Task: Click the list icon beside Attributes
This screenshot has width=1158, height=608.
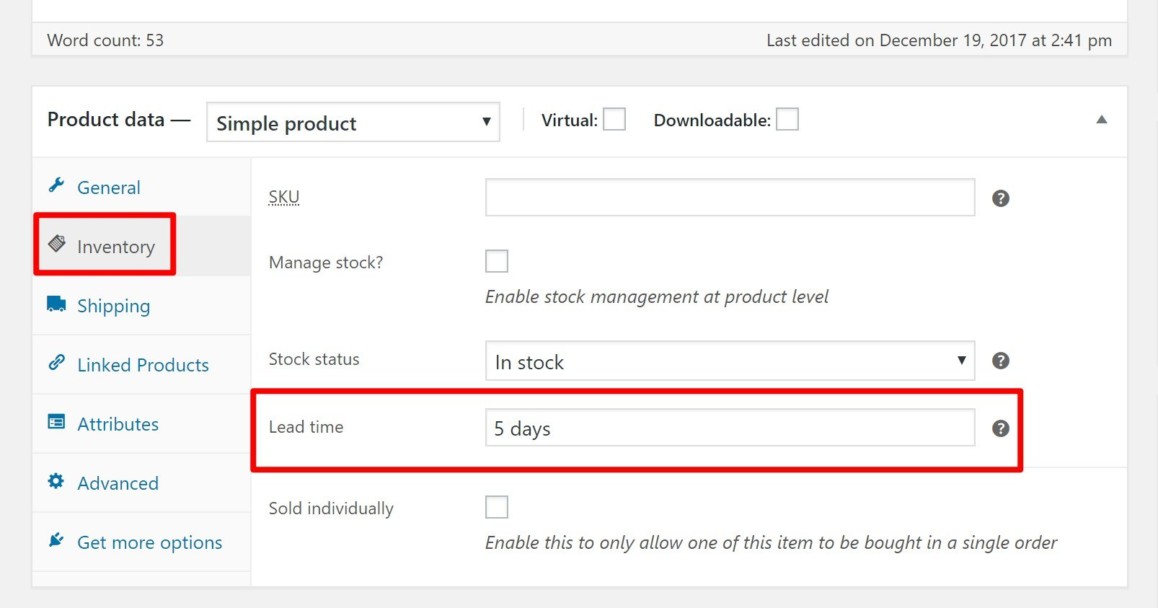Action: click(x=56, y=422)
